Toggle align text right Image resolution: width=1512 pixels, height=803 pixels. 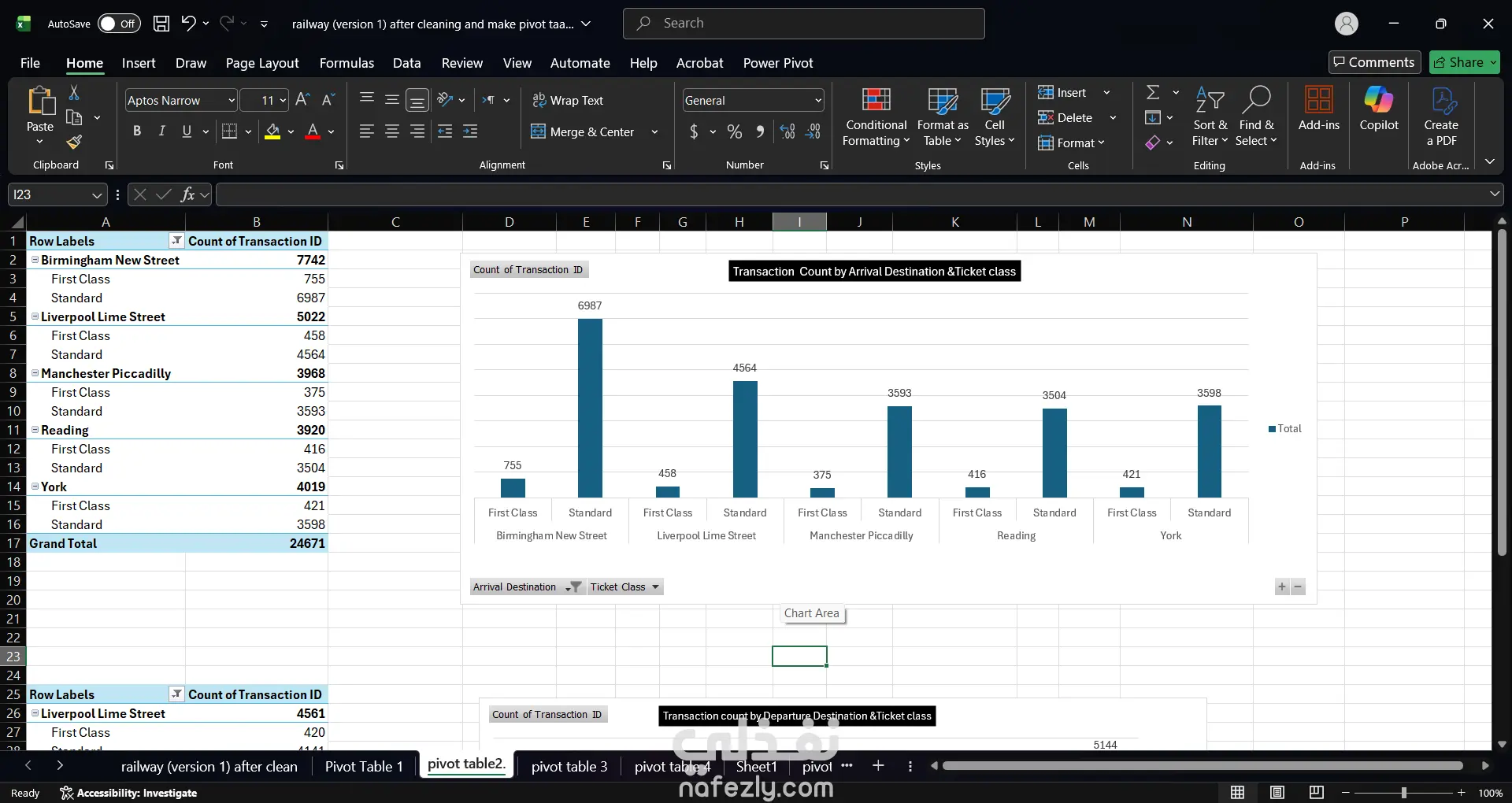pos(417,131)
